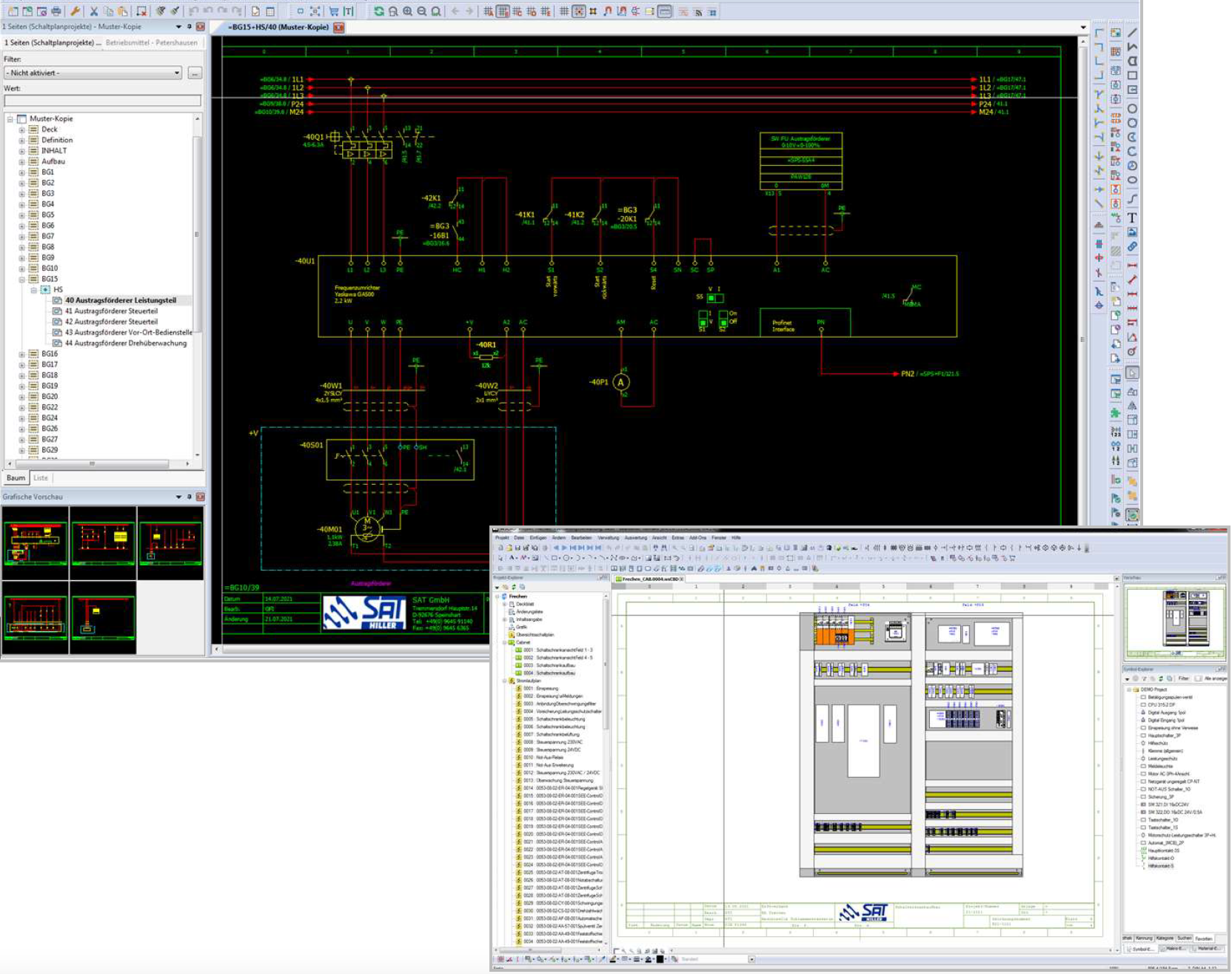
Task: Collapse the HS sub-node
Action: pyautogui.click(x=34, y=290)
